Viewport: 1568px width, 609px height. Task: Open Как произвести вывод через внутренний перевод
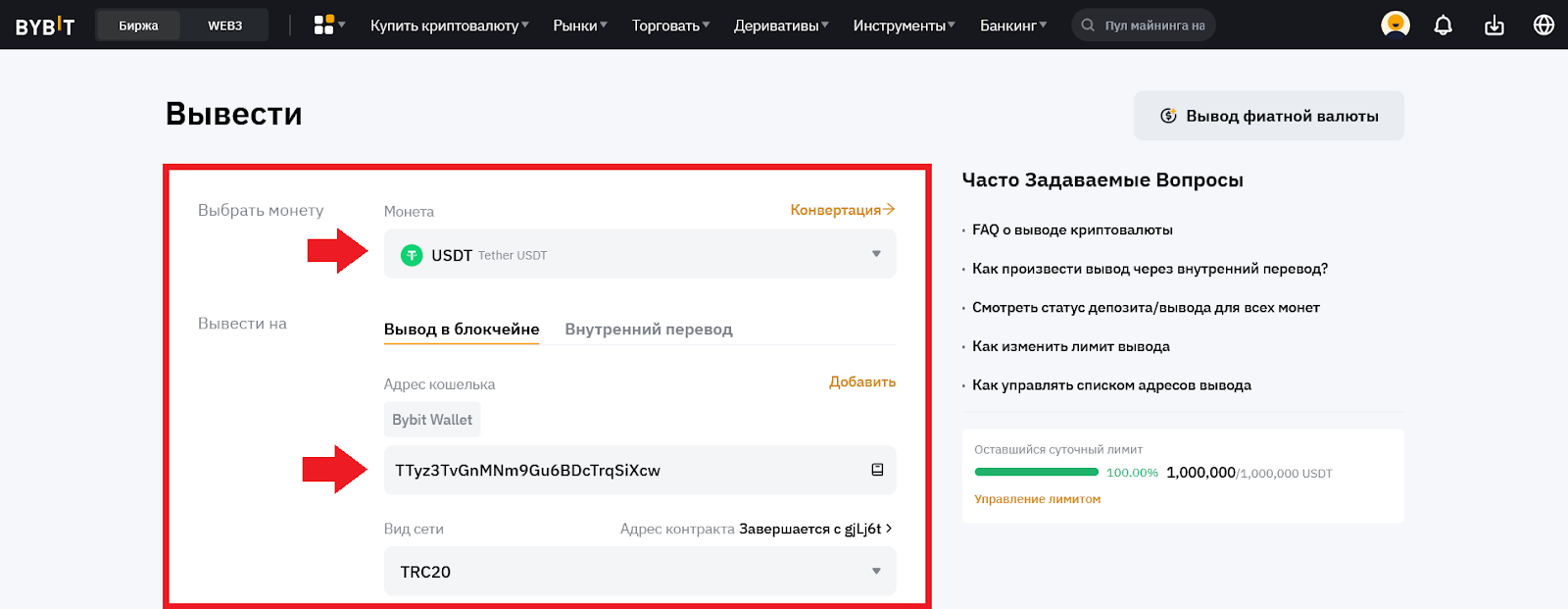tap(1150, 269)
